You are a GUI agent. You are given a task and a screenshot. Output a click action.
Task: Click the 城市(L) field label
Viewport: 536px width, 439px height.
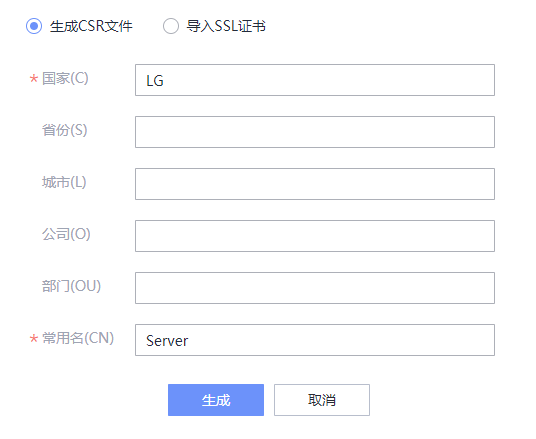(x=64, y=182)
